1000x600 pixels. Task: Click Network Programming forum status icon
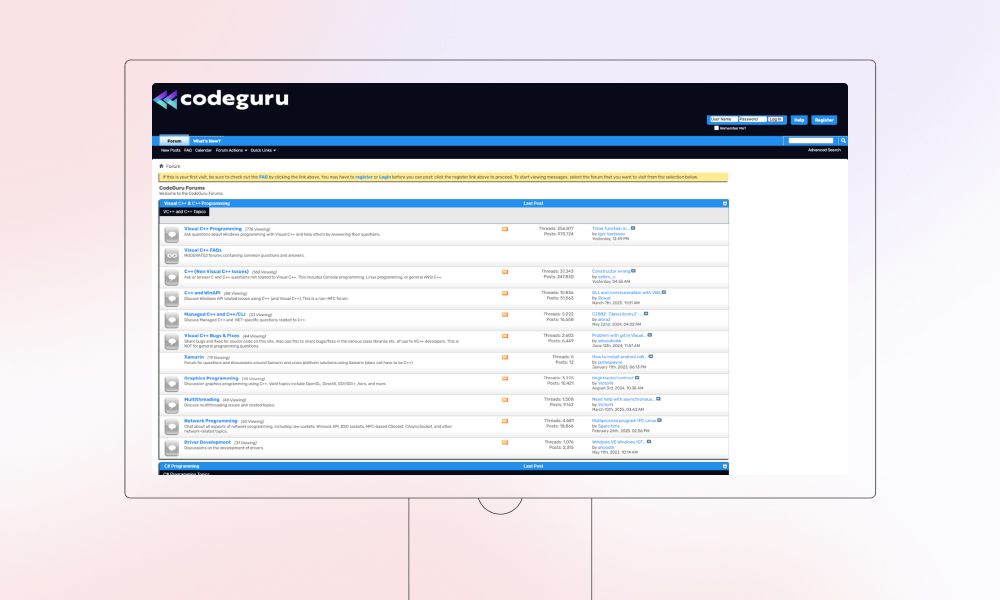coord(172,426)
